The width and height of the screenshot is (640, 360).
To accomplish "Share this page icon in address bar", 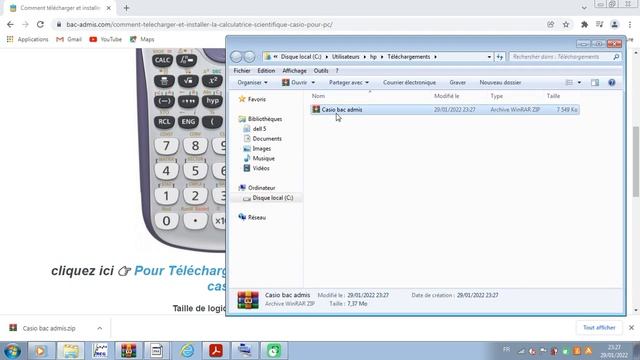I will click(551, 24).
